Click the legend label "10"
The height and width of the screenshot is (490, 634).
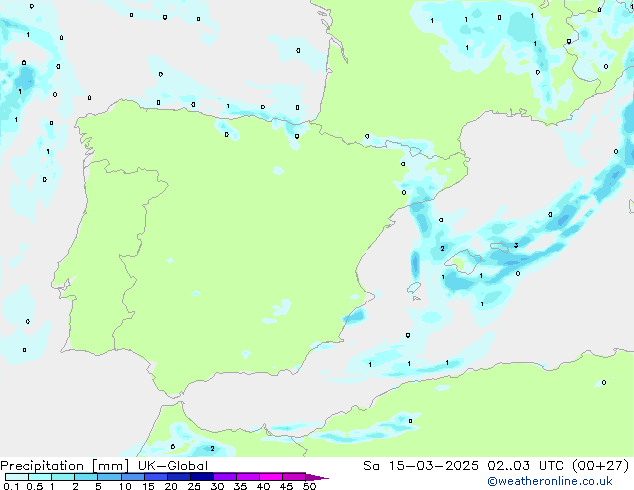coord(125,486)
